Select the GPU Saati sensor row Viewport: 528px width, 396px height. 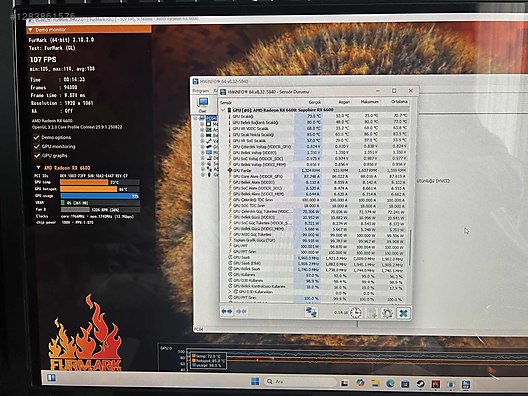pos(318,258)
